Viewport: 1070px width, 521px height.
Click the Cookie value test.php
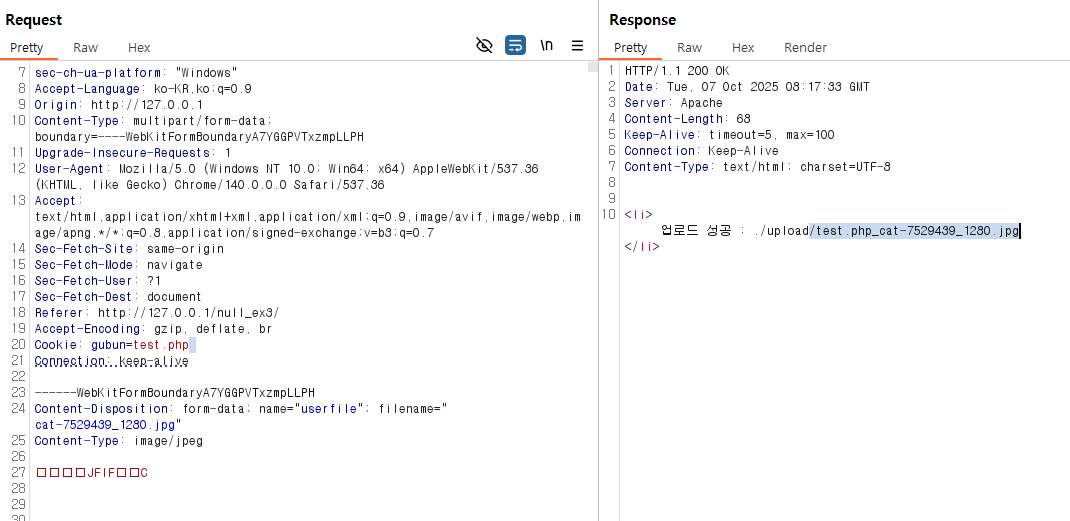click(161, 345)
